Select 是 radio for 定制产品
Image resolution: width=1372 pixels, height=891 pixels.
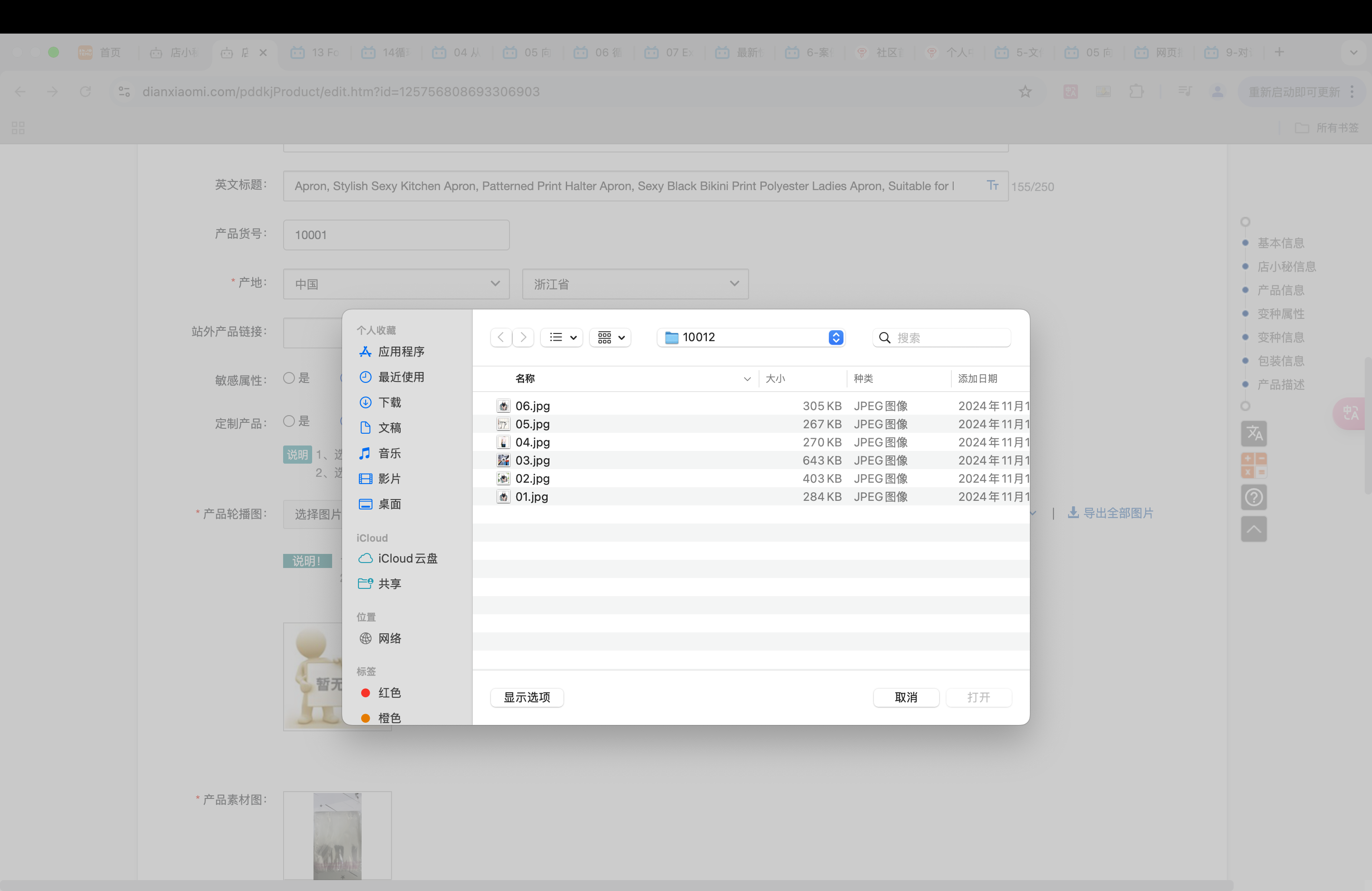[x=289, y=421]
